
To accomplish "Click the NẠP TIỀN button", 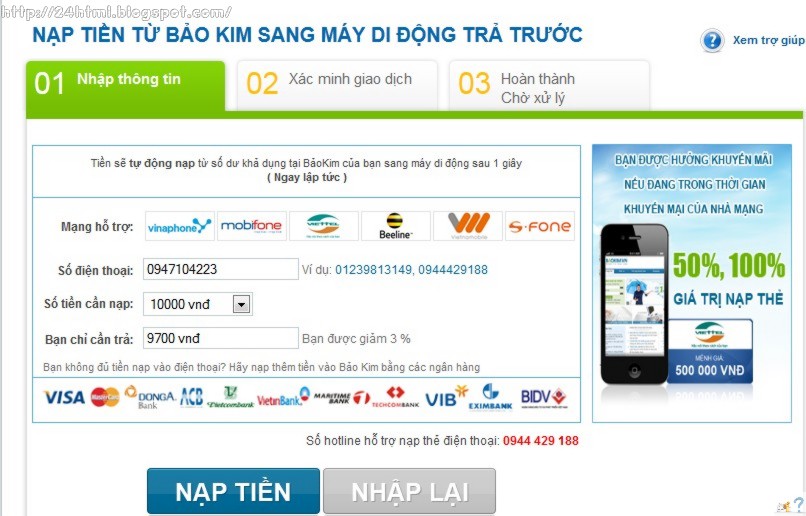I will (x=233, y=491).
